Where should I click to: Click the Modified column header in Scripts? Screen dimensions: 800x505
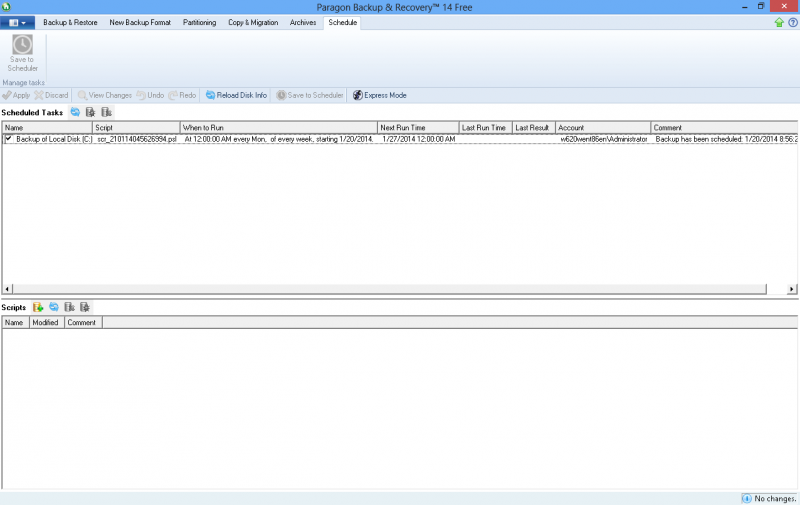tap(47, 322)
